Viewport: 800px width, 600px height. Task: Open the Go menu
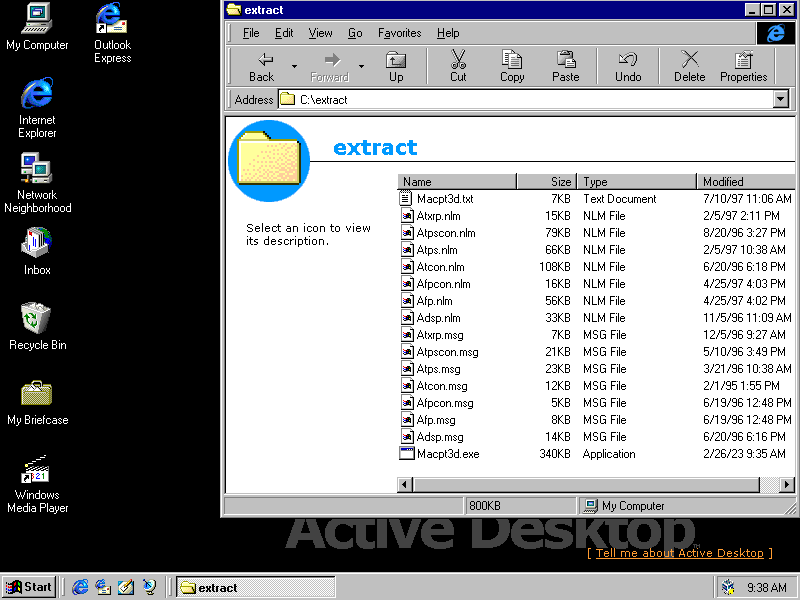(x=355, y=33)
